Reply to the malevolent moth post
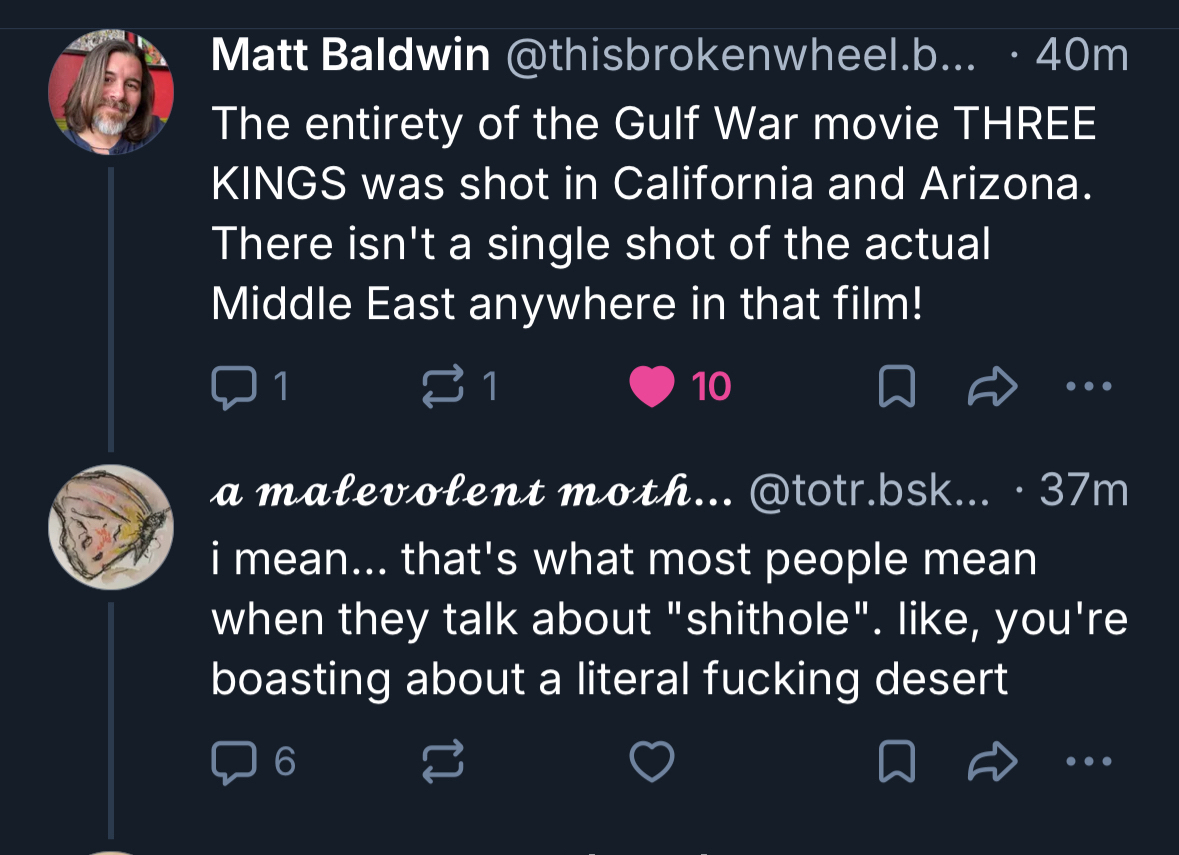 click(233, 764)
